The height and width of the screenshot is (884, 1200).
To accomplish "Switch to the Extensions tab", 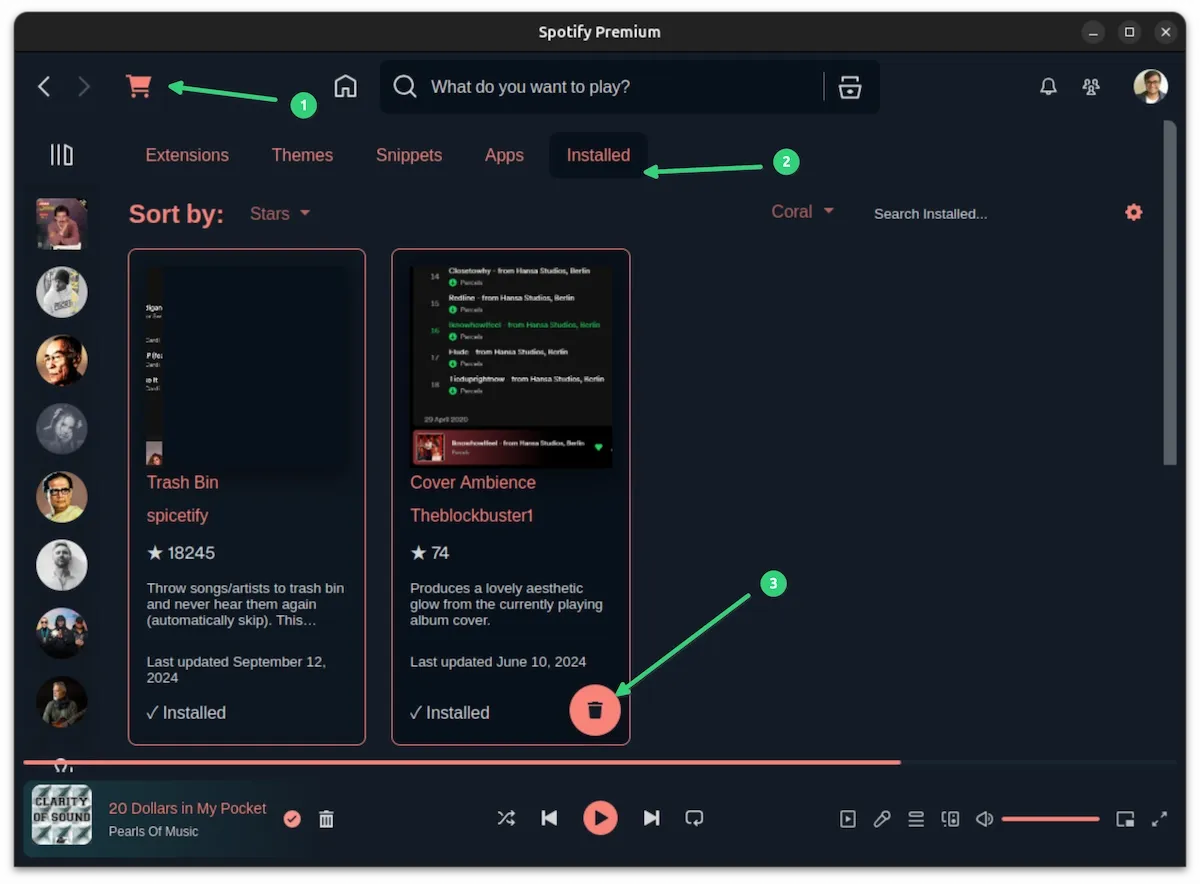I will coord(187,155).
